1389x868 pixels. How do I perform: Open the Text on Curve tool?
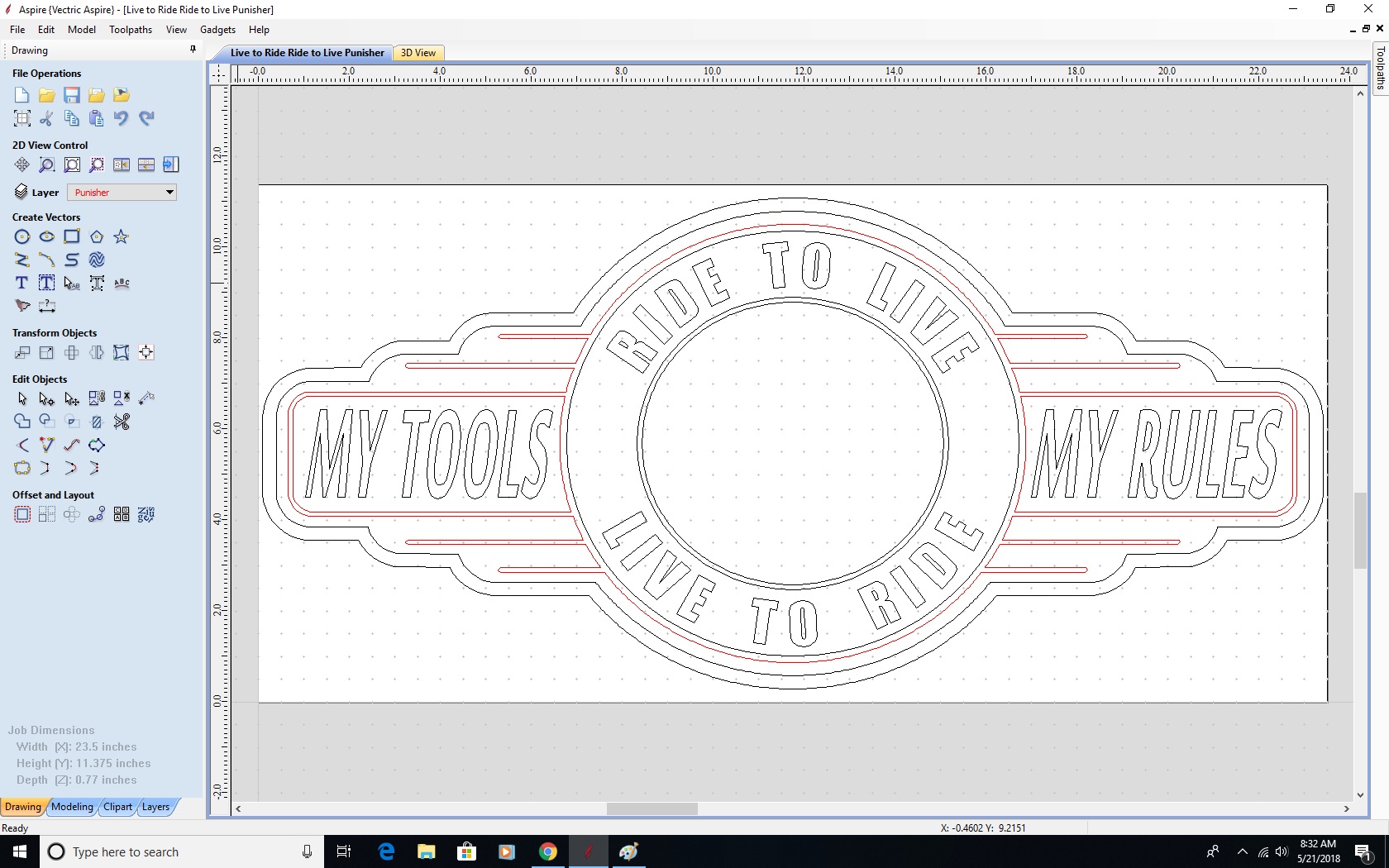click(x=122, y=283)
